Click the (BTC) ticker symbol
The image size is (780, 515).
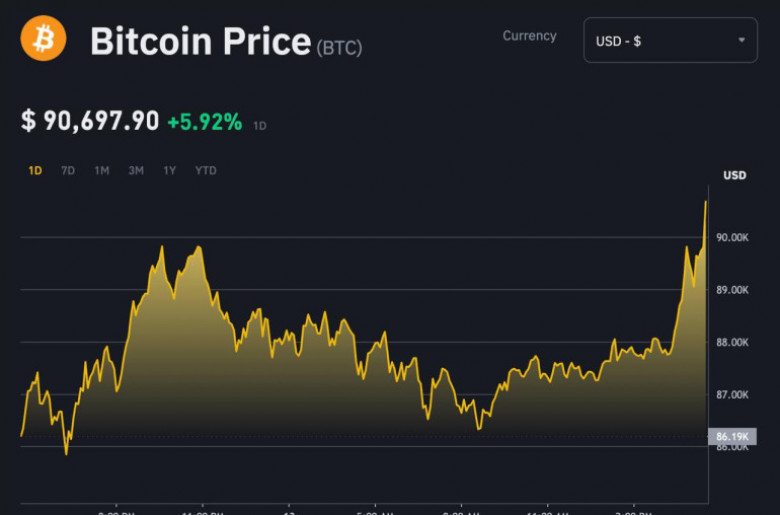click(x=339, y=47)
